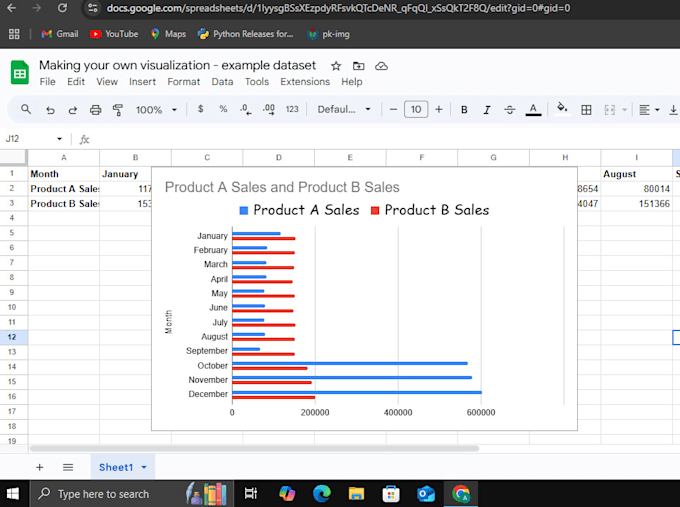This screenshot has width=680, height=507.
Task: Open the Extensions menu
Action: (305, 82)
